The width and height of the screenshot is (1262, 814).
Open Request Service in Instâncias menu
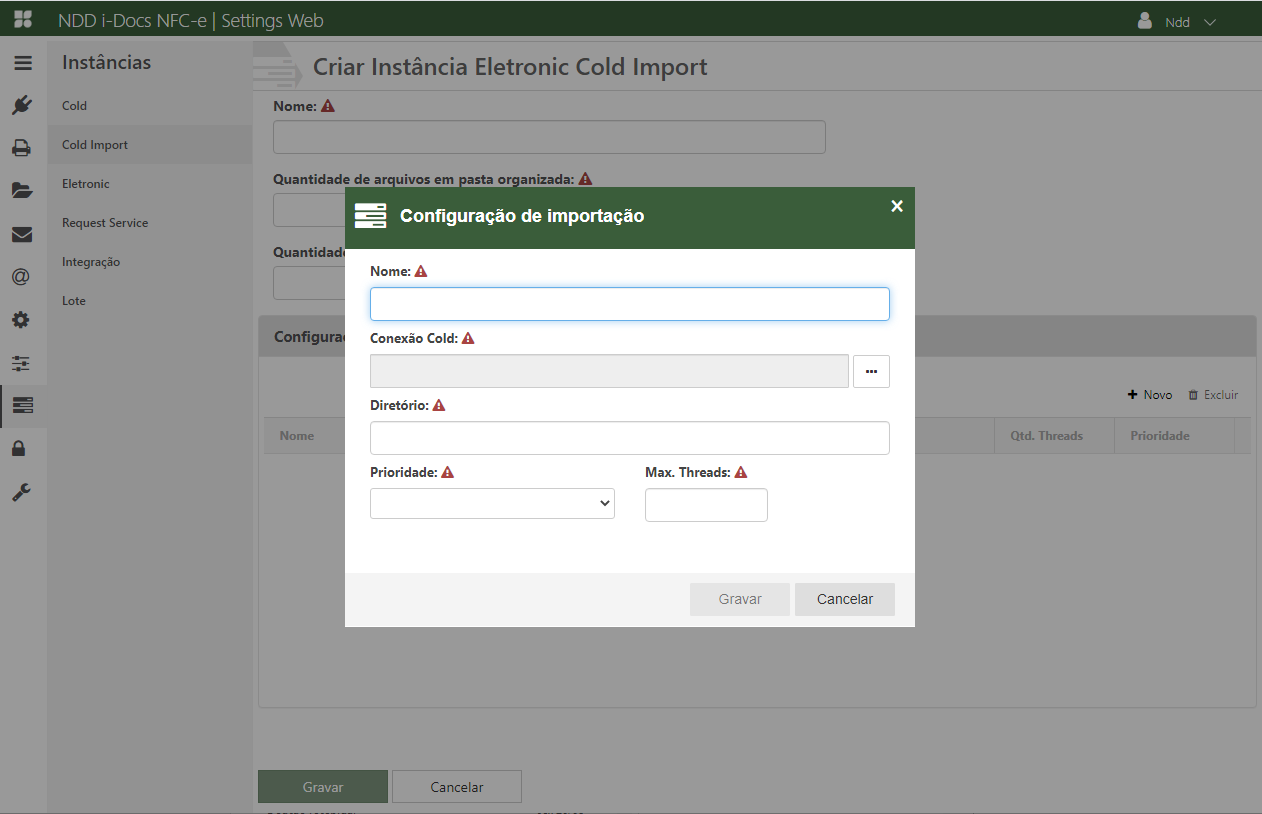coord(105,223)
